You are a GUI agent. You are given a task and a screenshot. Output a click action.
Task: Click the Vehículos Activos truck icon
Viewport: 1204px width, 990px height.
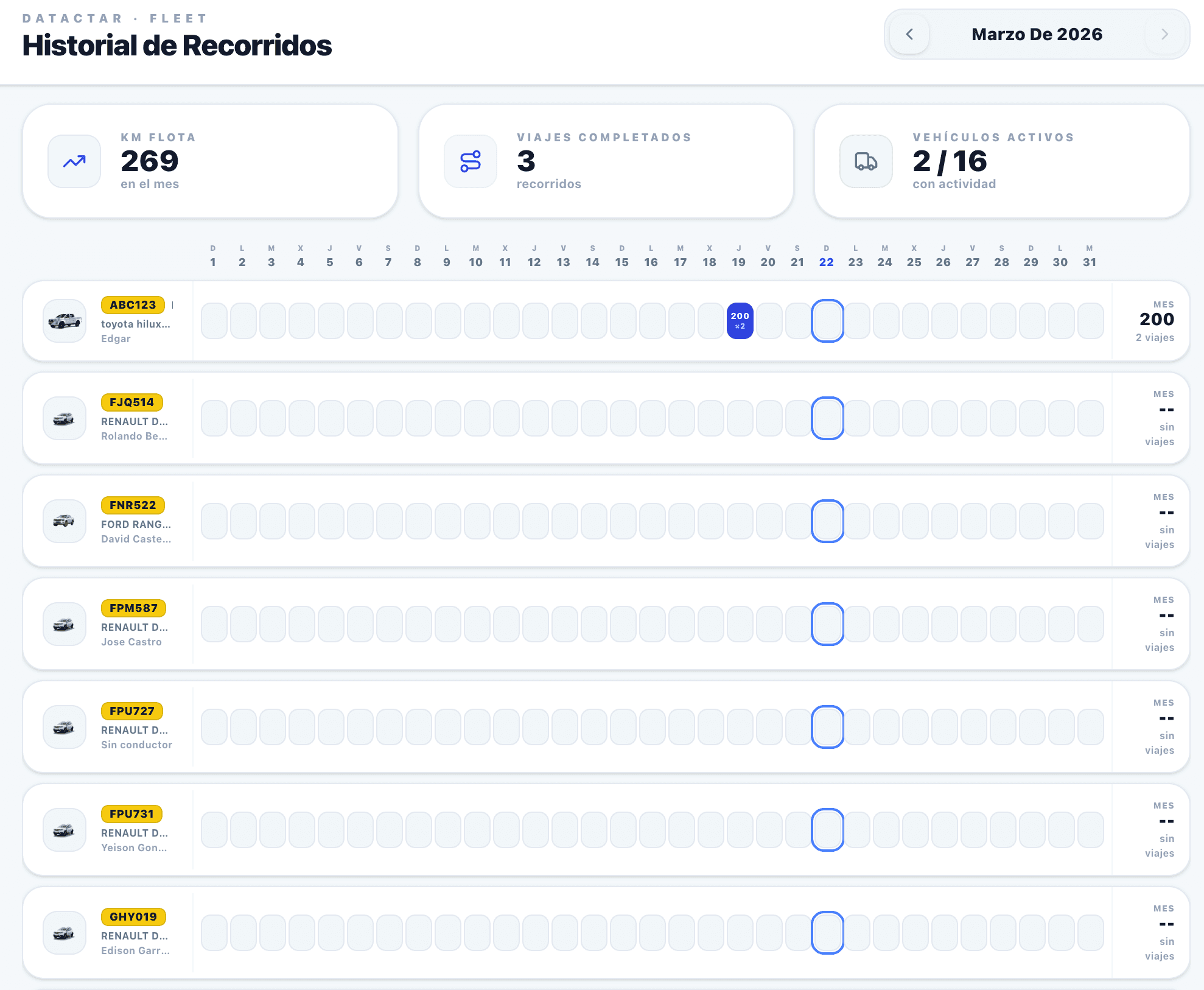865,161
